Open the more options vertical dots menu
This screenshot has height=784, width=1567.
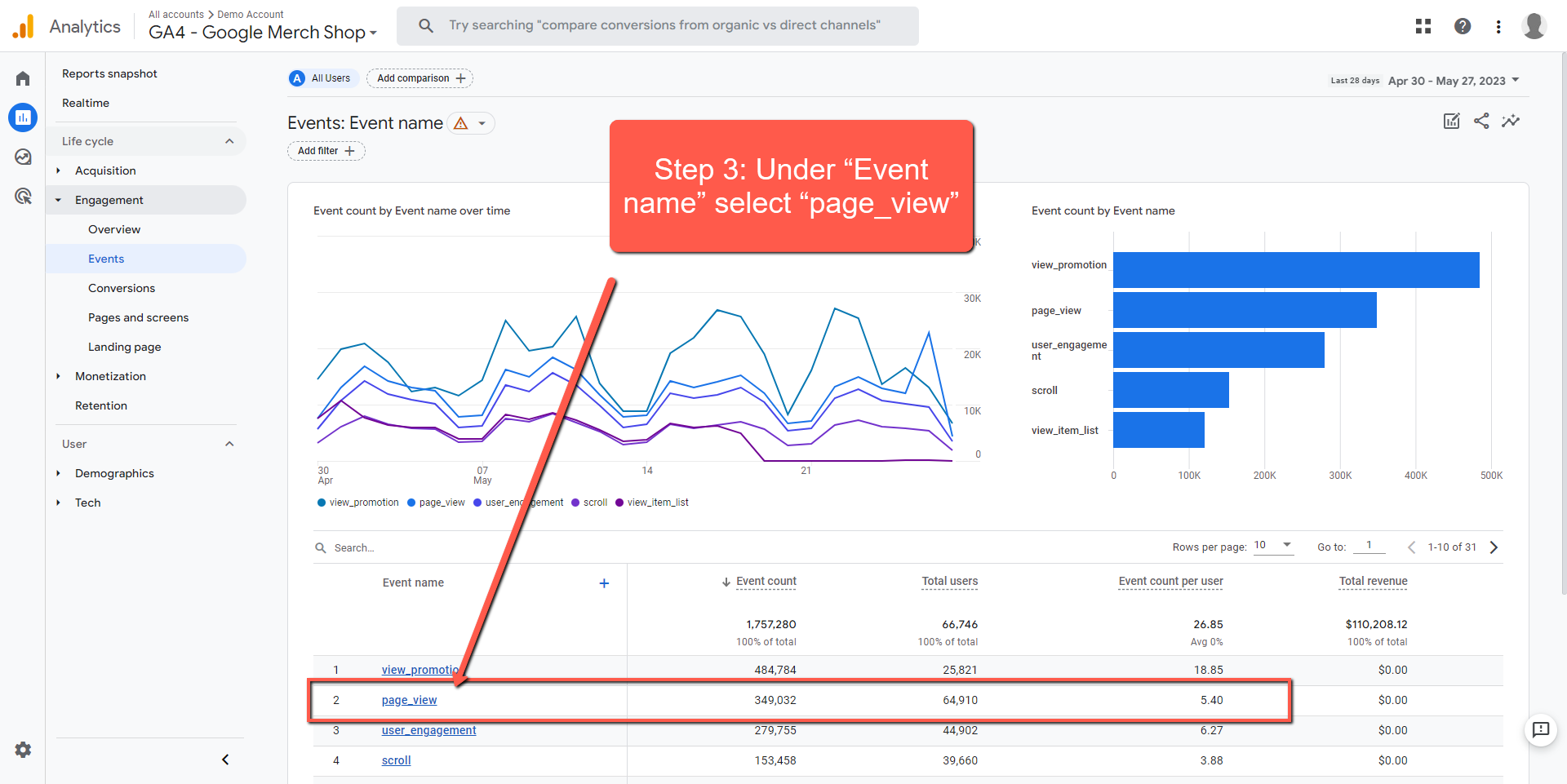(x=1498, y=26)
